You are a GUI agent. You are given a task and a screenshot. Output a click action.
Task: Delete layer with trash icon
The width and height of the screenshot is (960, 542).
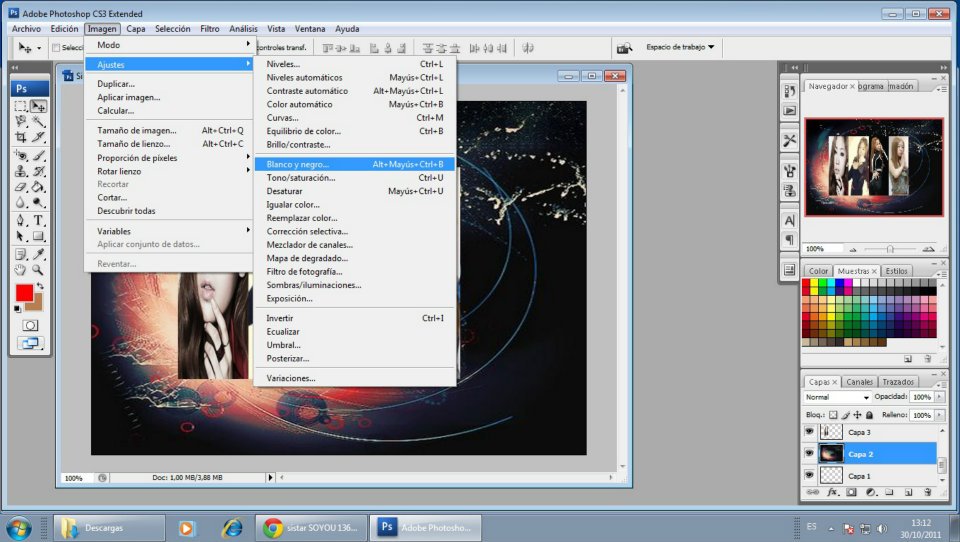[x=928, y=492]
